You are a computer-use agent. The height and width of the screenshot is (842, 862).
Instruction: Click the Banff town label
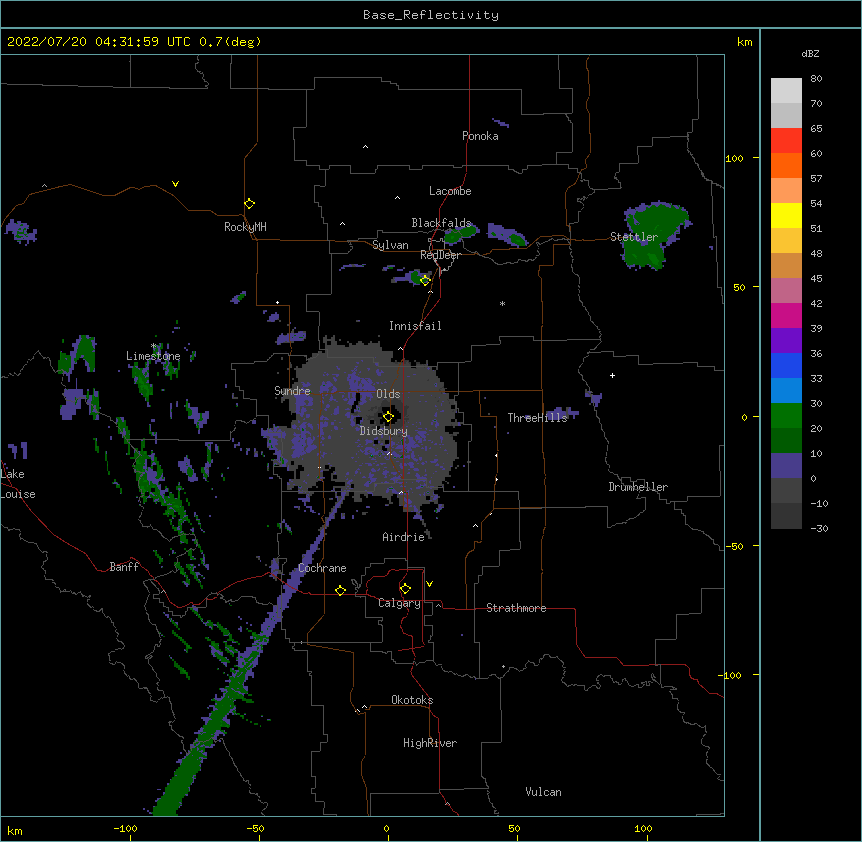point(124,567)
